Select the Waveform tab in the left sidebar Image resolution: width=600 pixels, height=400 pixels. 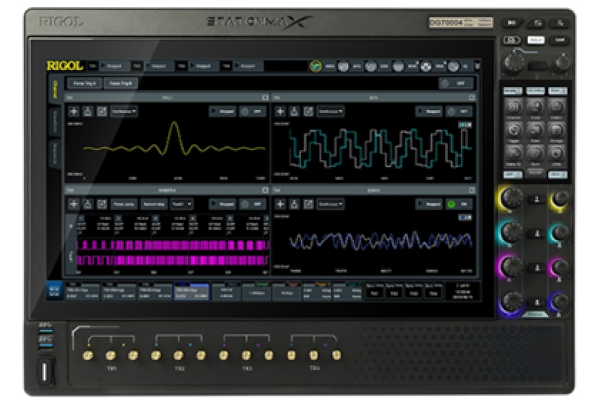click(54, 121)
